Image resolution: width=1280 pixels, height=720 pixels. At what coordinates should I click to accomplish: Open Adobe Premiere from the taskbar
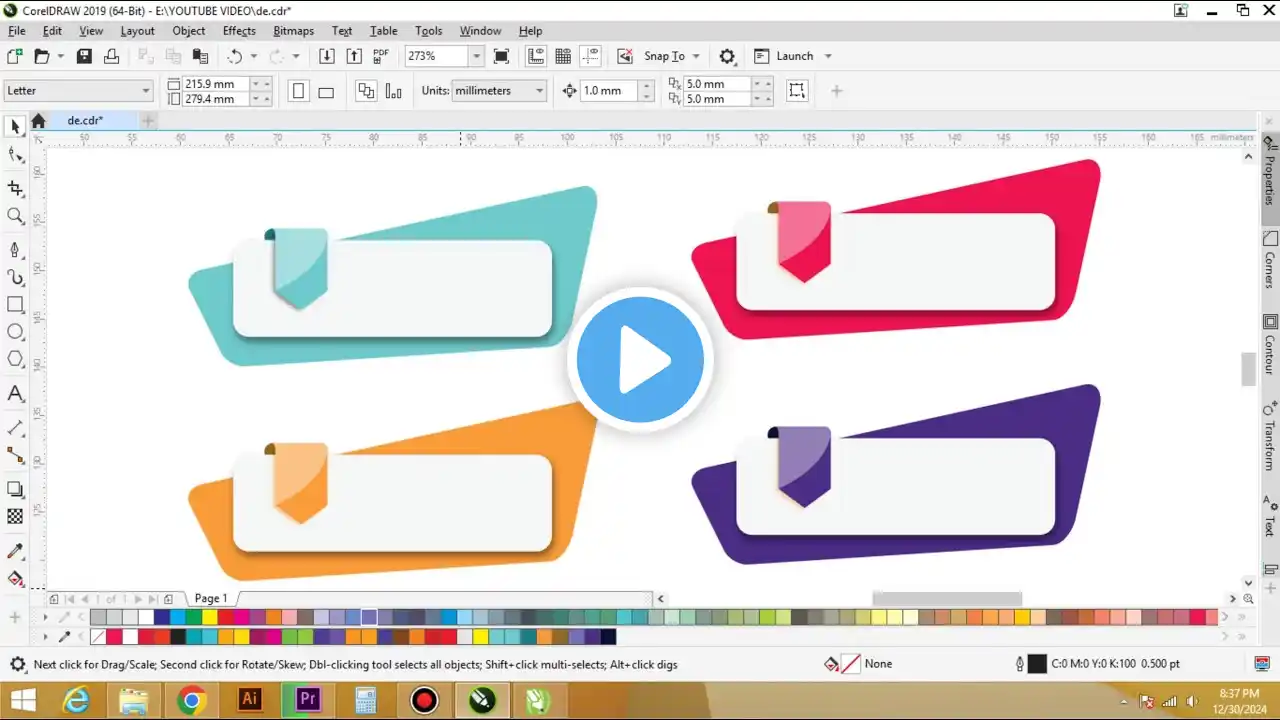tap(307, 700)
